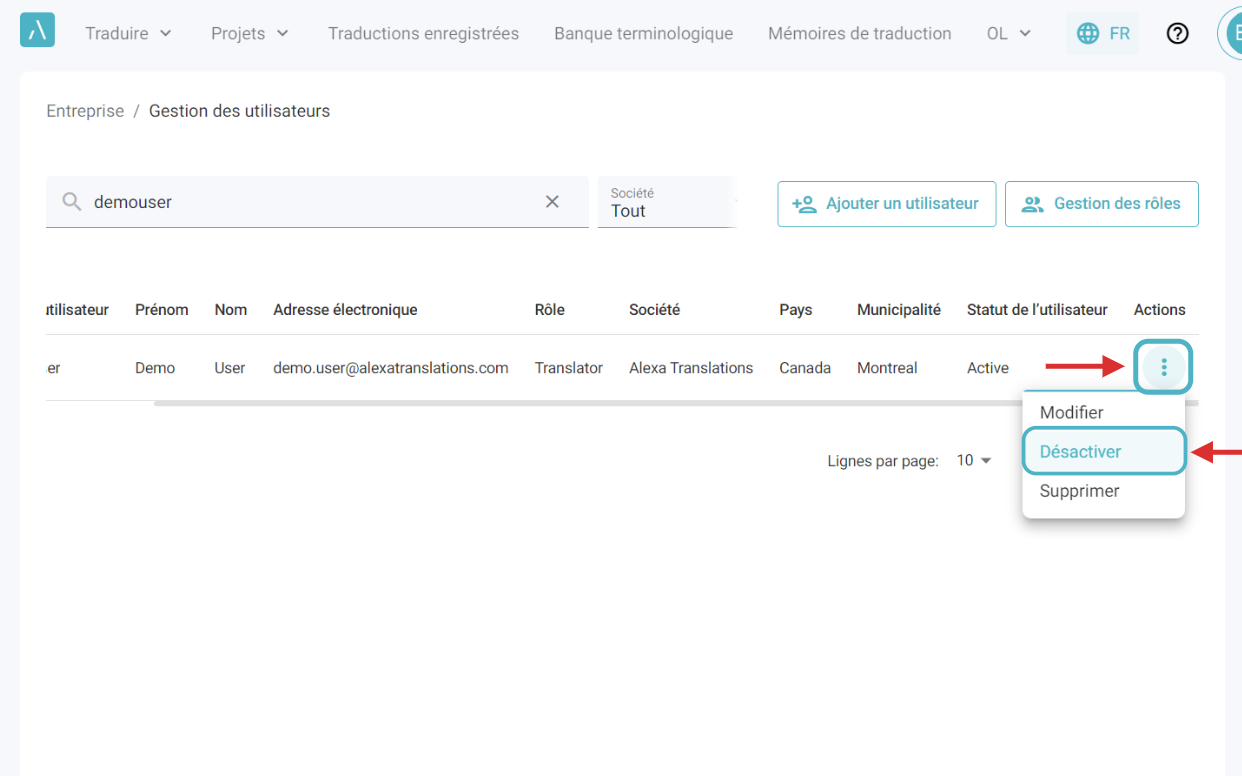1242x776 pixels.
Task: Click demo.user@alexatranslations.com email cell
Action: [x=391, y=368]
